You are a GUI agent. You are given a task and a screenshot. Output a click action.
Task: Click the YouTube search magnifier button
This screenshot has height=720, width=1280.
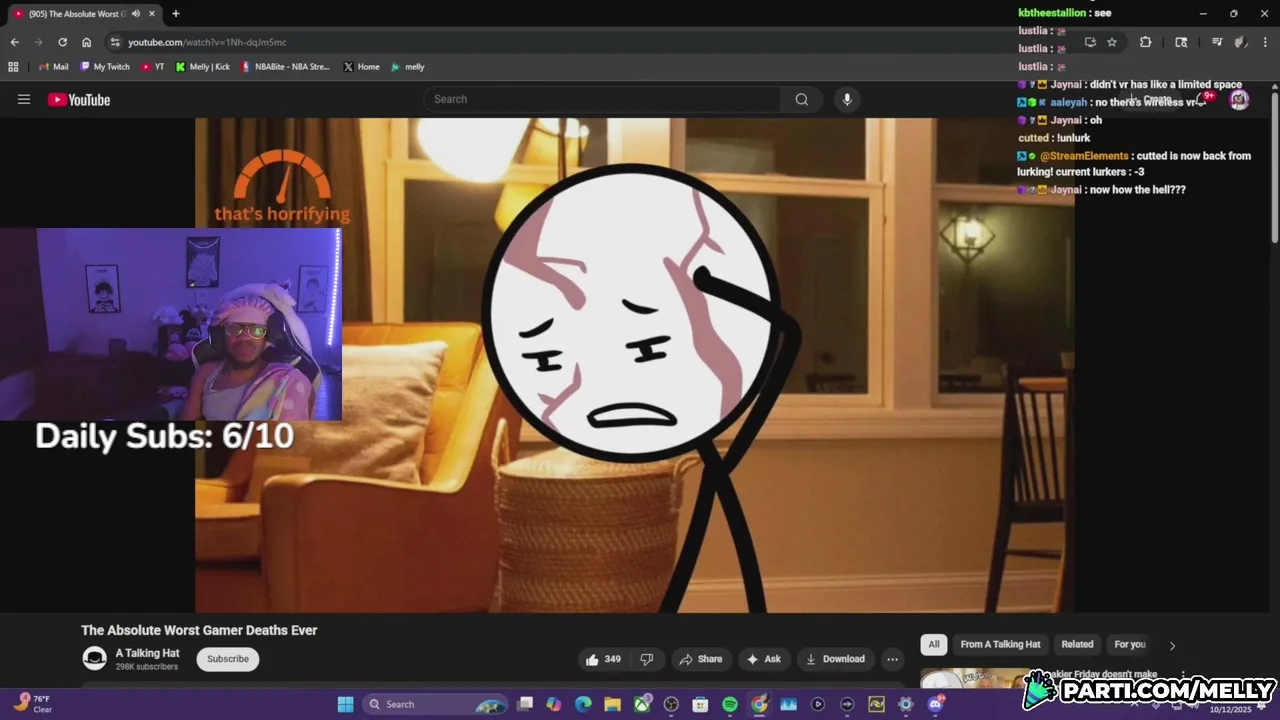pos(802,99)
